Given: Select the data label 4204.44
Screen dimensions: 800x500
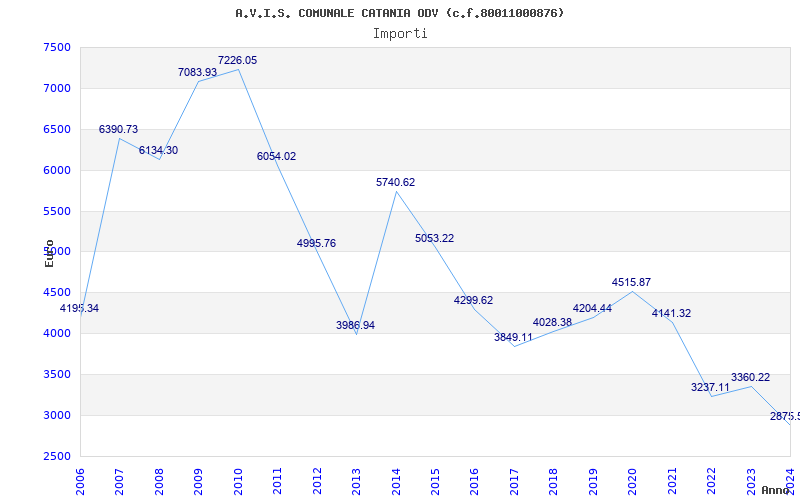Looking at the screenshot, I should [592, 308].
